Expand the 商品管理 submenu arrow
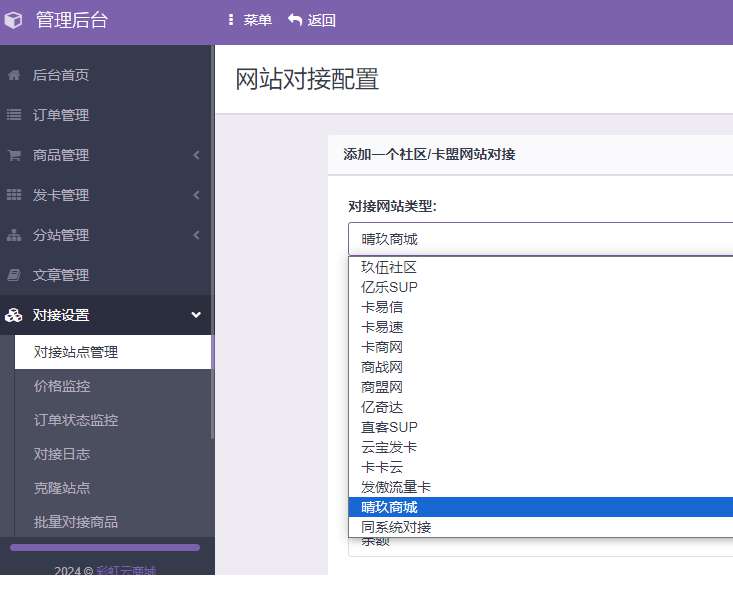 pyautogui.click(x=196, y=155)
